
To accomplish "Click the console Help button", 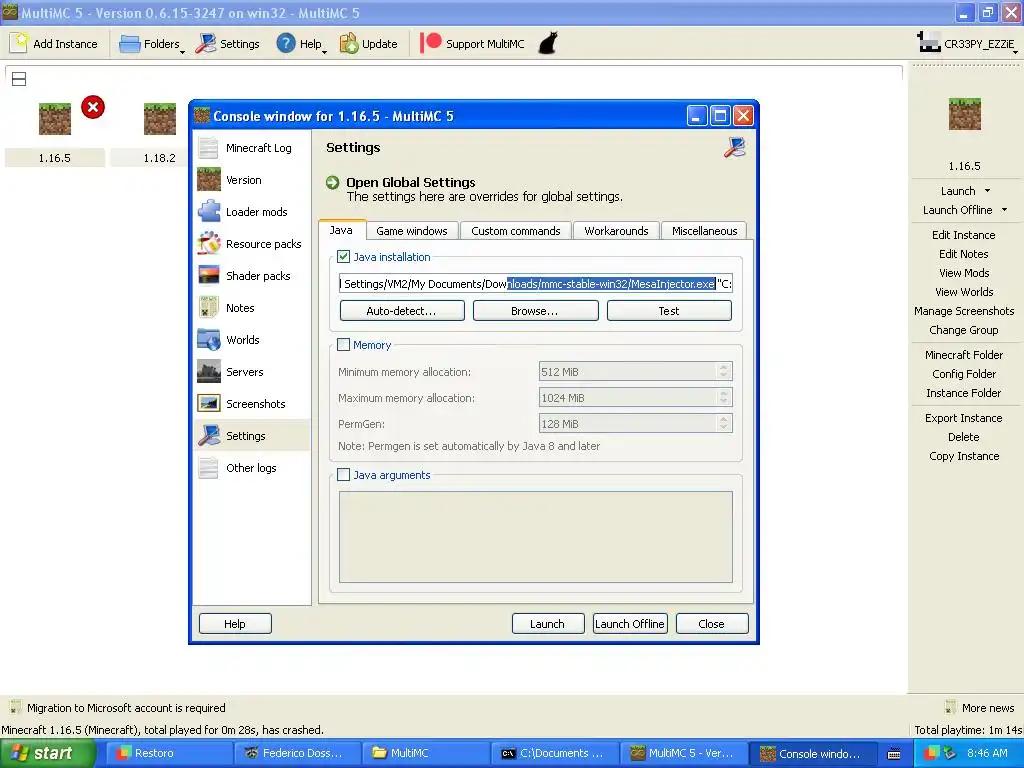I will click(235, 624).
